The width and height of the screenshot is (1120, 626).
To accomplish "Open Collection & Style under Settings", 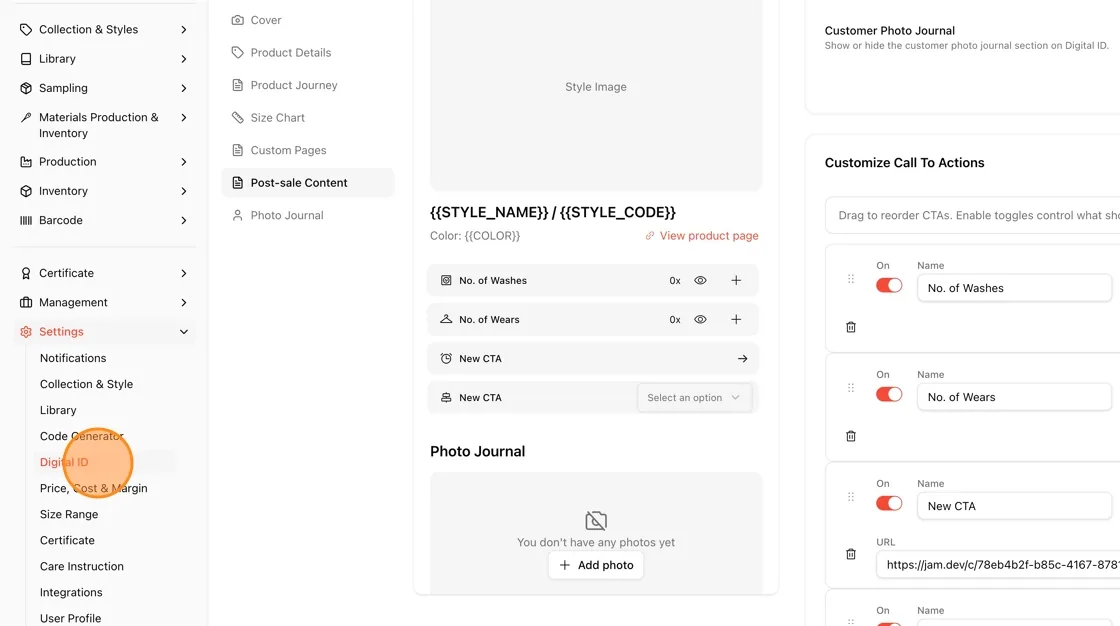I will pos(86,384).
